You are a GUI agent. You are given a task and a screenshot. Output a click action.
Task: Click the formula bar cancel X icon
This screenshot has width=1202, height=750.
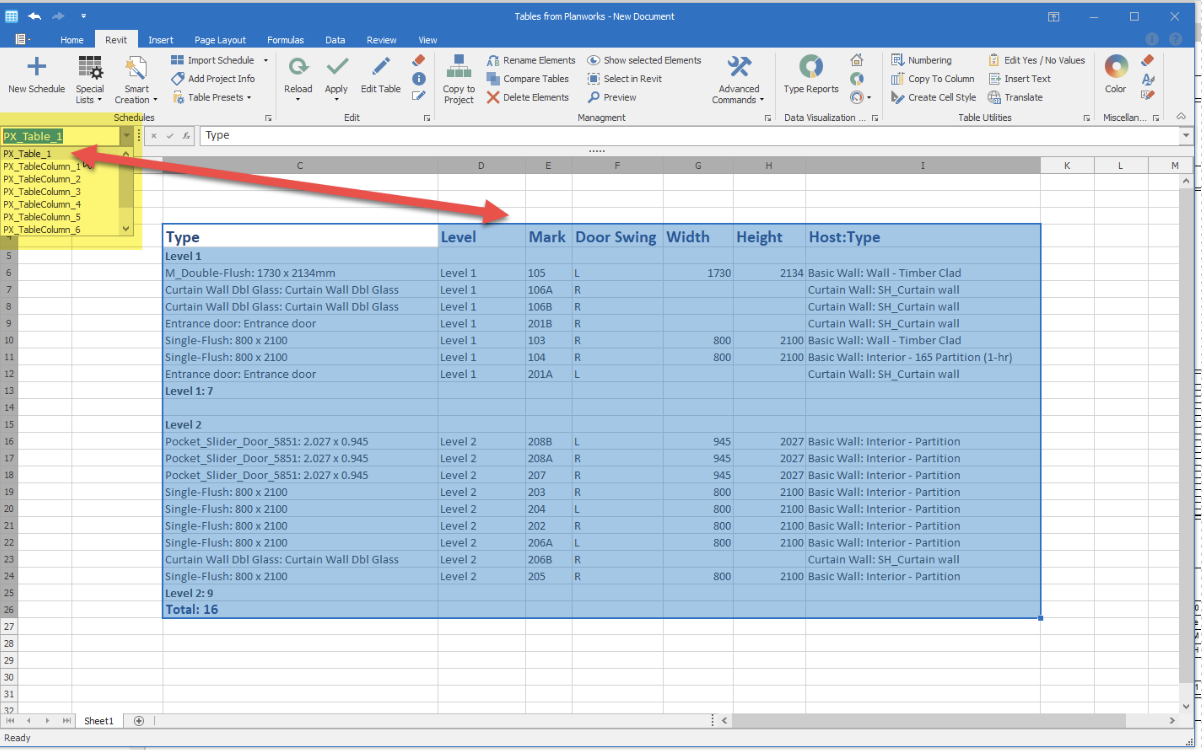click(x=154, y=135)
